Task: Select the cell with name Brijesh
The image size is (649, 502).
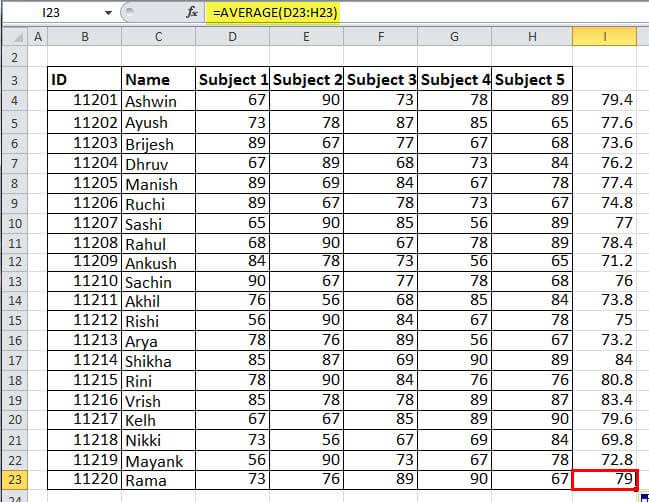Action: click(159, 144)
